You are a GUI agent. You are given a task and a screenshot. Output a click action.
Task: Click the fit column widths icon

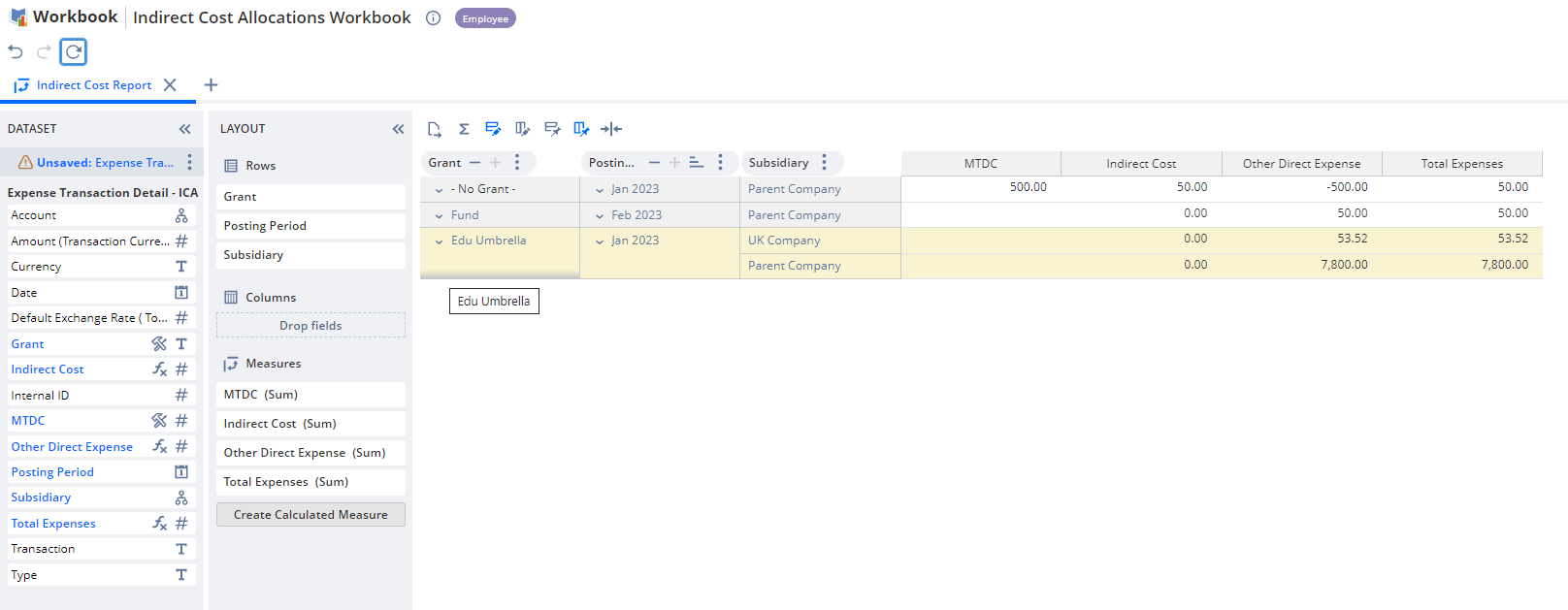point(611,129)
